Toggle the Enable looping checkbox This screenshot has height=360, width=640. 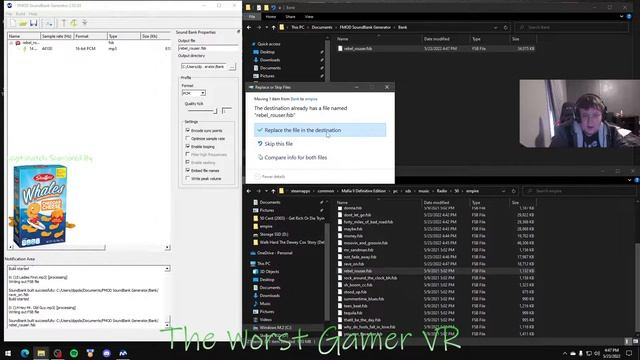[x=188, y=146]
